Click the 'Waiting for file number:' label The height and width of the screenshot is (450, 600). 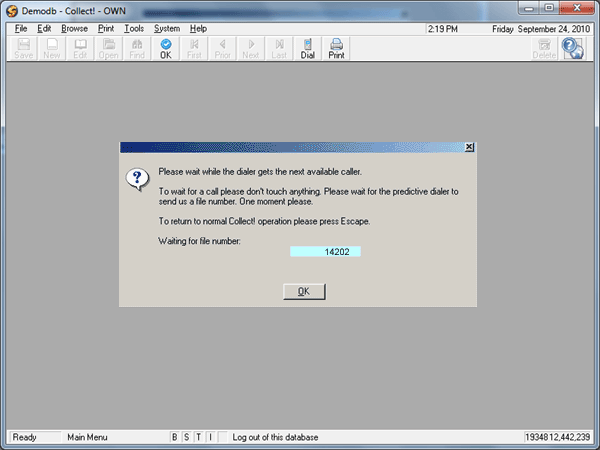pyautogui.click(x=199, y=241)
